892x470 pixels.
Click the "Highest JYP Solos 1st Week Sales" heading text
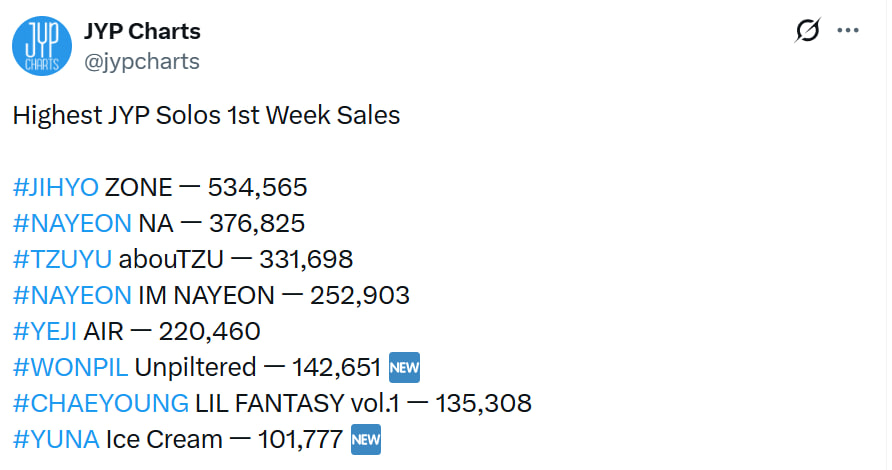(206, 115)
